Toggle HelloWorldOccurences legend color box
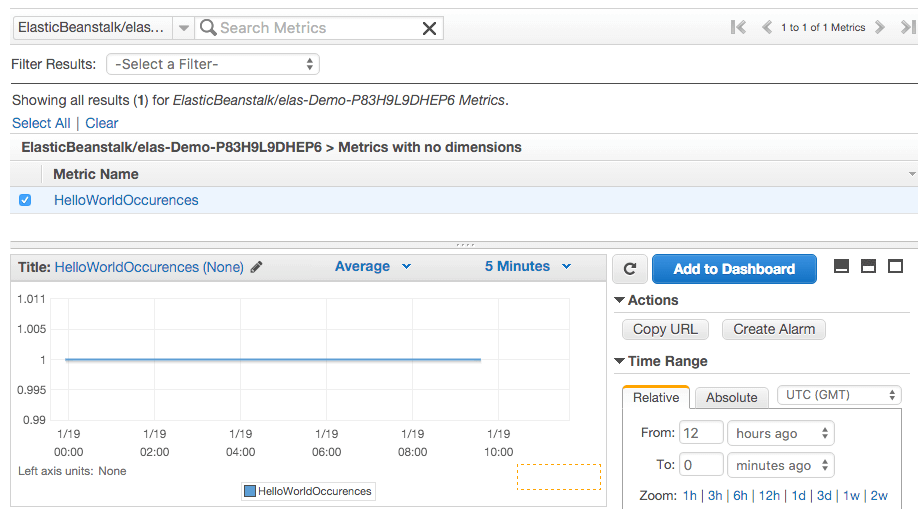 pos(250,491)
